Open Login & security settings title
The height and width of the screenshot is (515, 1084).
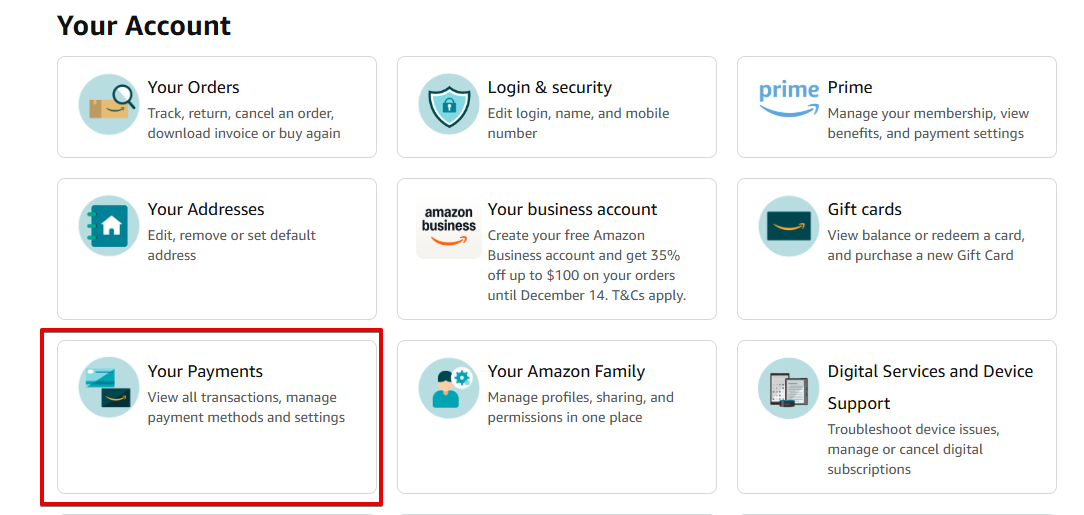coord(549,87)
